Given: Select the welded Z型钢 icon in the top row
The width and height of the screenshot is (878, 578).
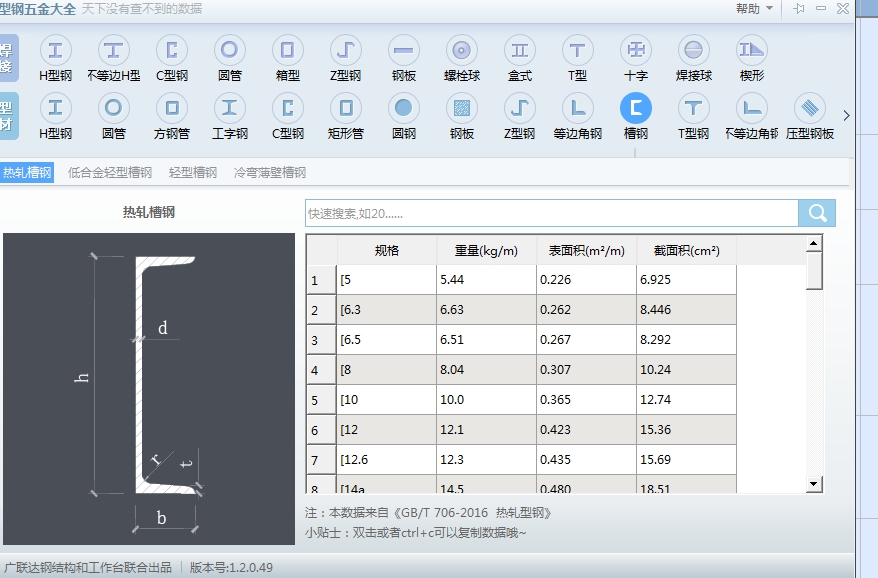Looking at the screenshot, I should 345,51.
